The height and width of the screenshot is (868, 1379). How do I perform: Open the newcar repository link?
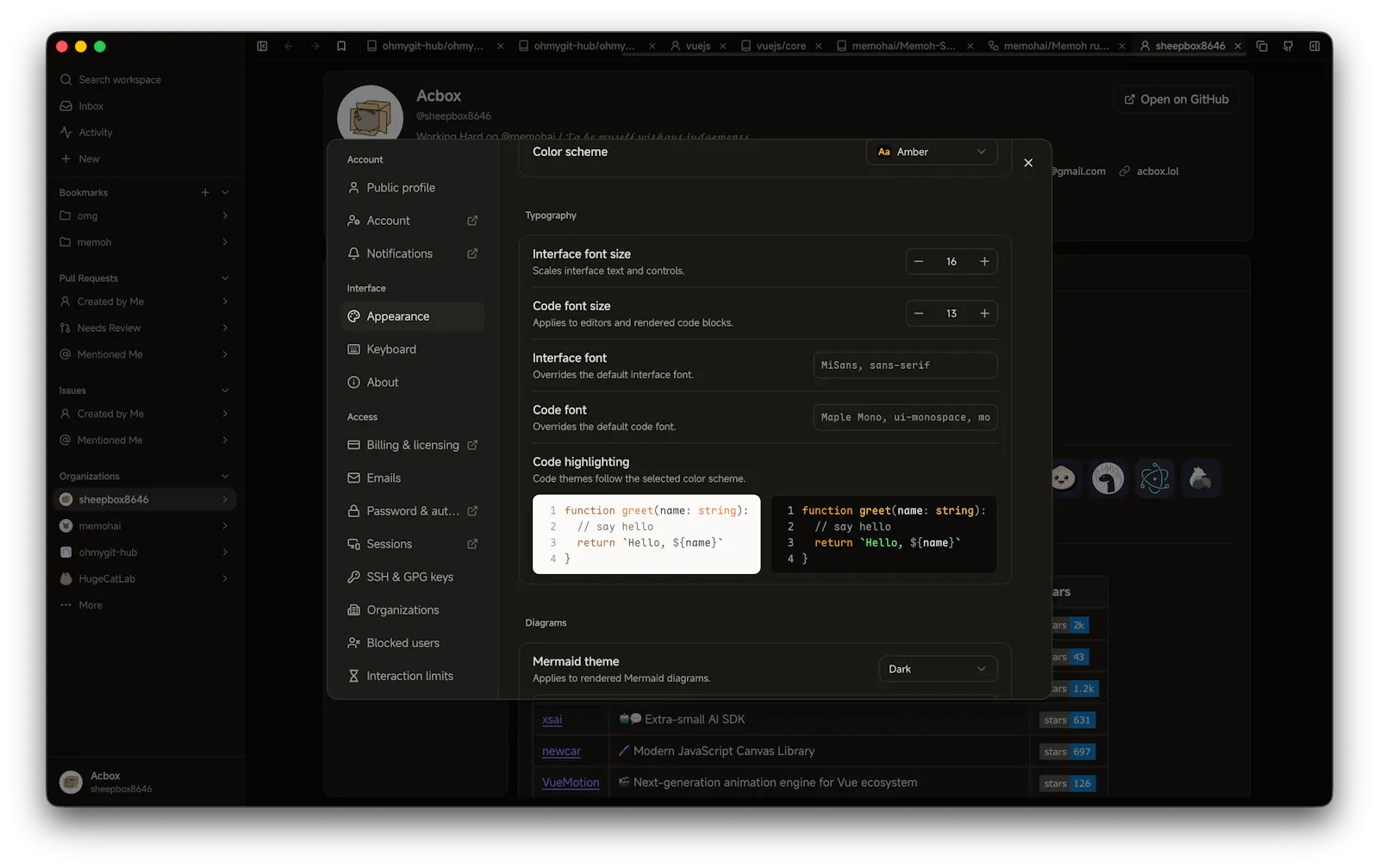(x=561, y=752)
